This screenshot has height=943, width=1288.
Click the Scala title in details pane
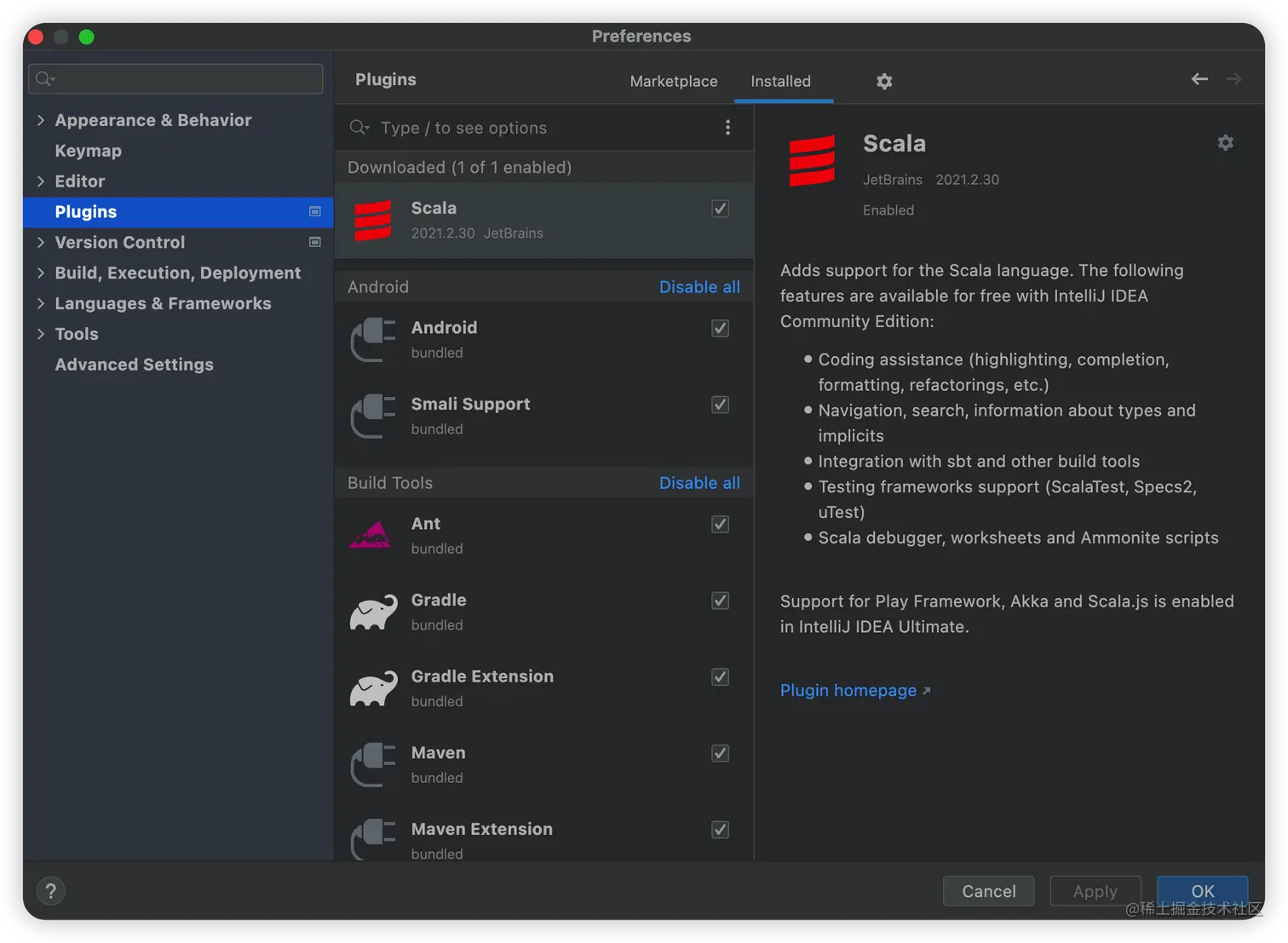tap(894, 143)
